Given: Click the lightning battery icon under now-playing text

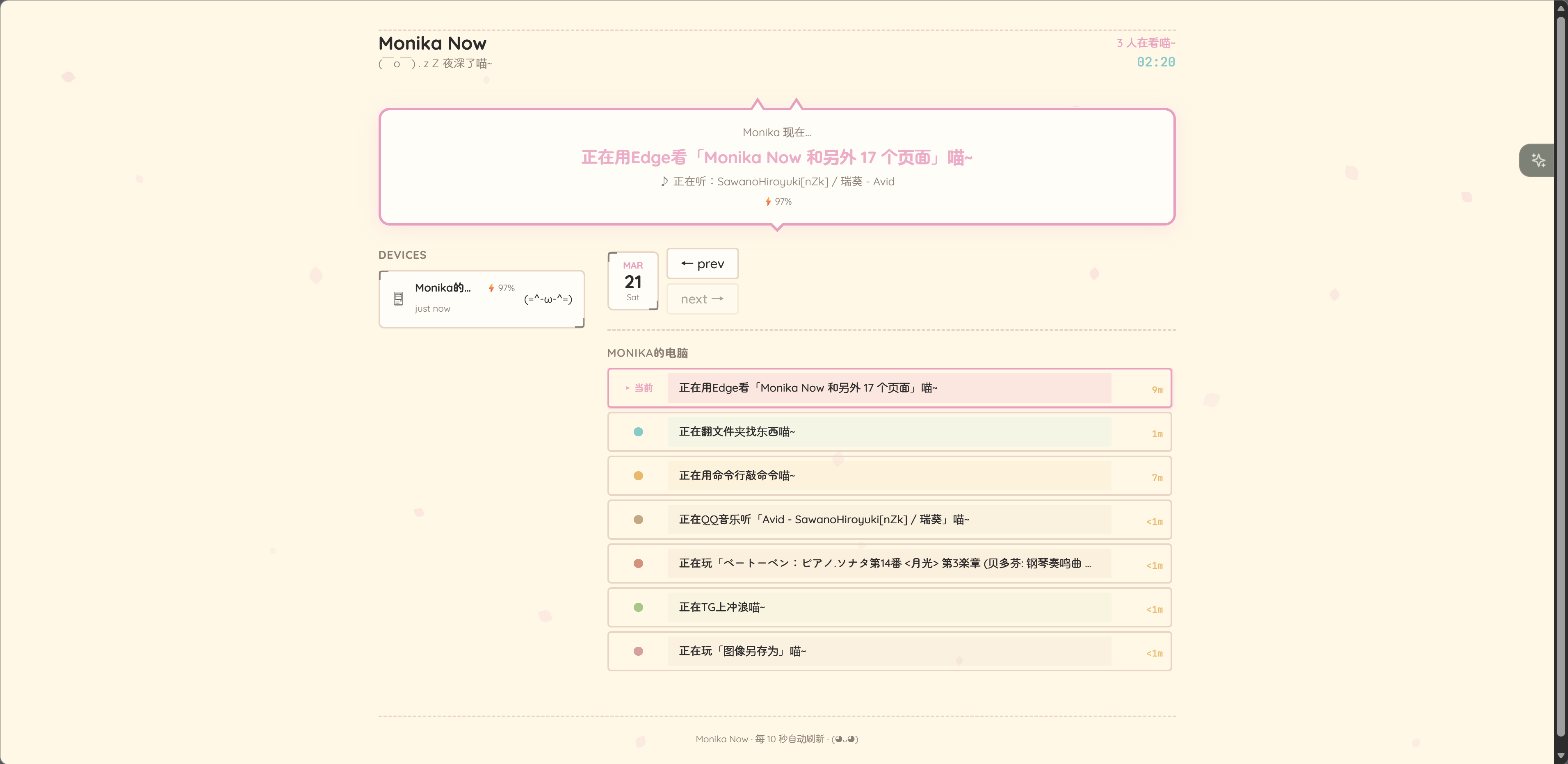Looking at the screenshot, I should (x=768, y=201).
